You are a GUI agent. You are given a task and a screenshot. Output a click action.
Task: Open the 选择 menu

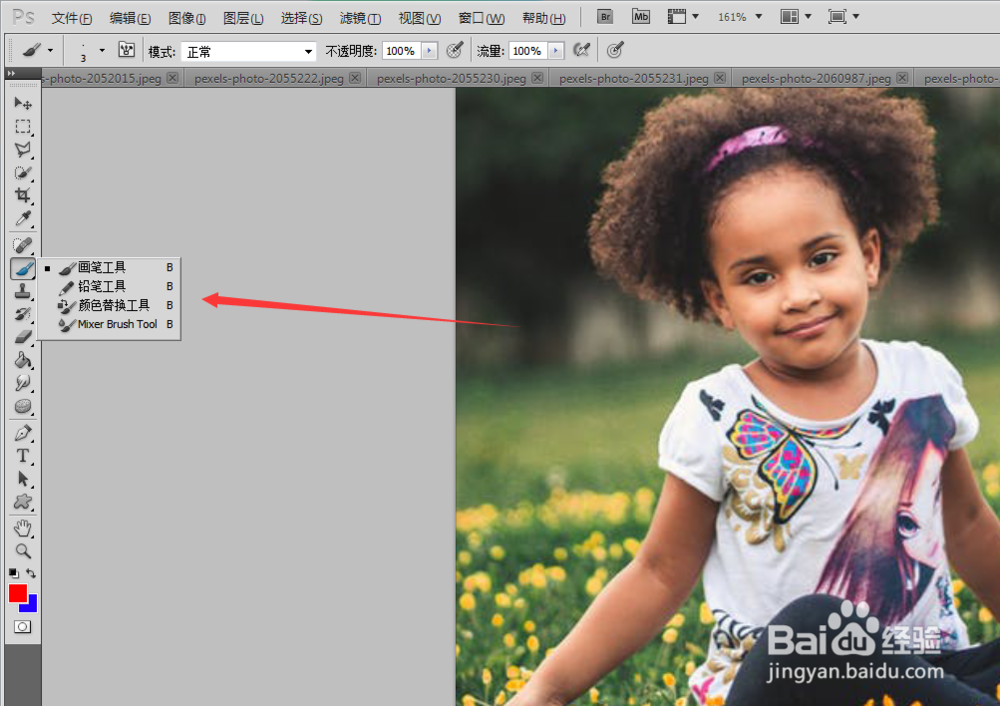pos(302,18)
